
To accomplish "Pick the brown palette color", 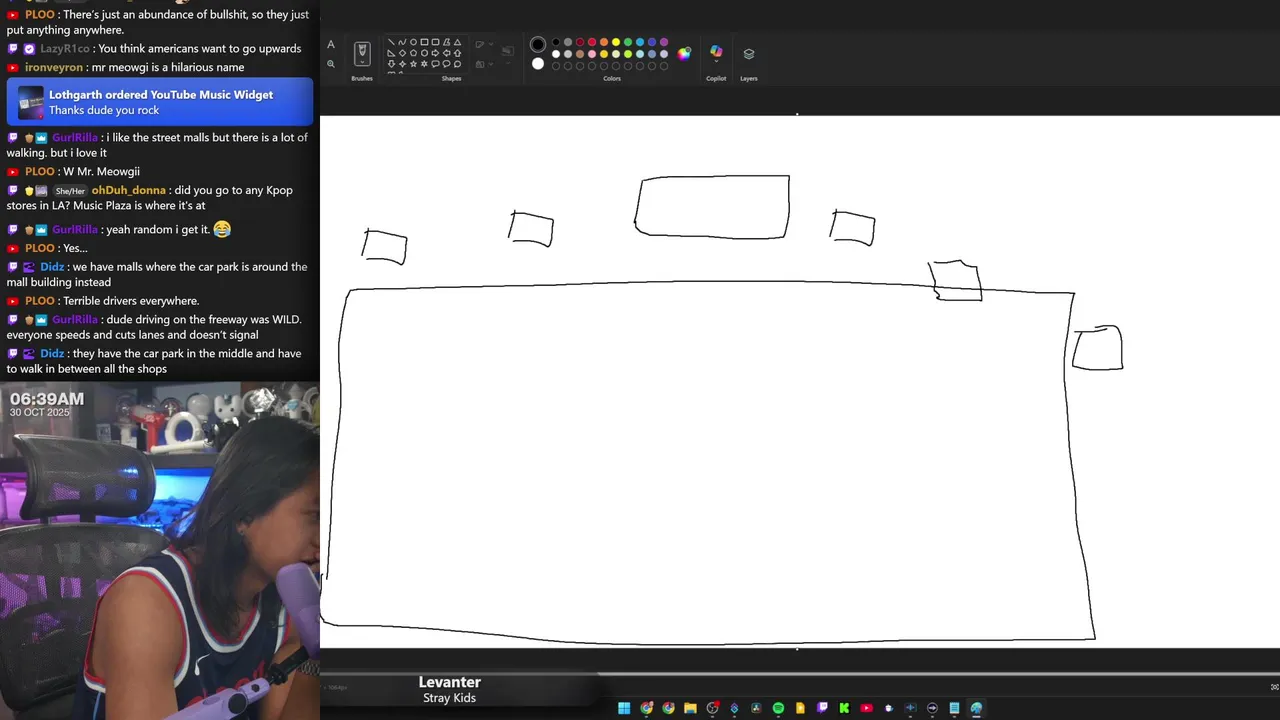I will pos(580,54).
